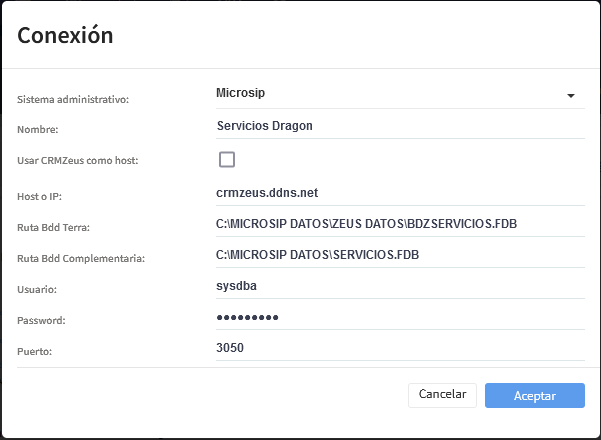601x440 pixels.
Task: Focus the Host o IP input field
Action: point(400,192)
